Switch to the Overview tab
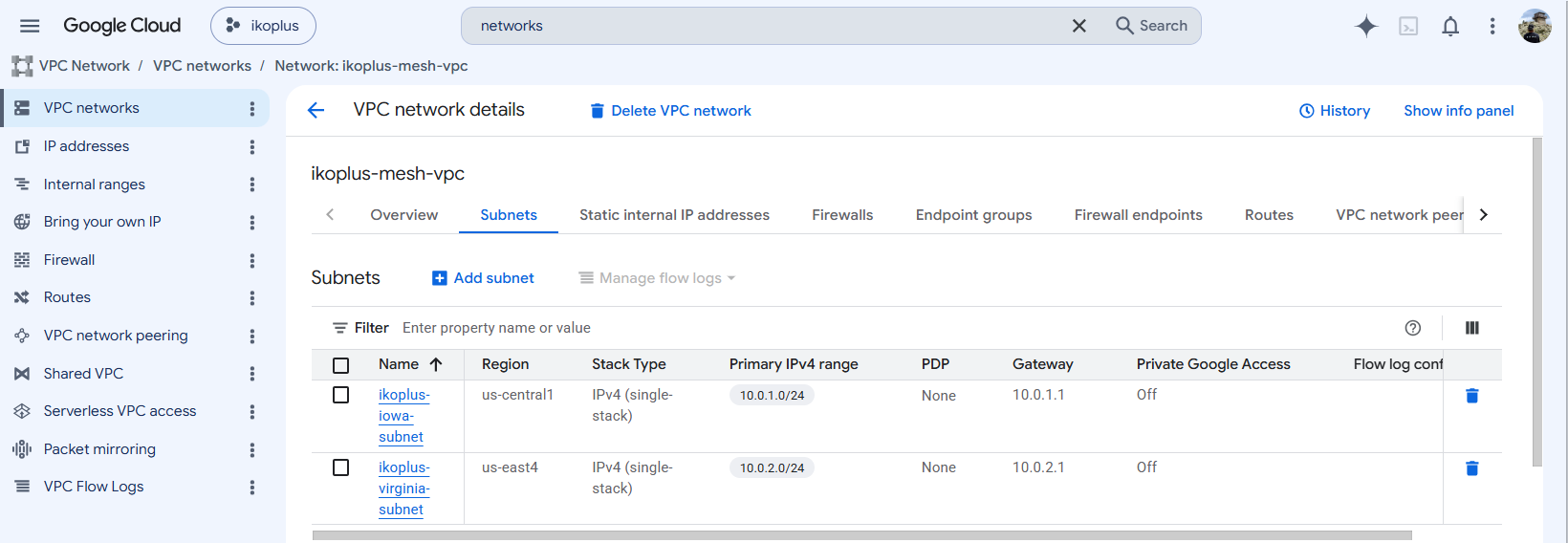 coord(404,215)
